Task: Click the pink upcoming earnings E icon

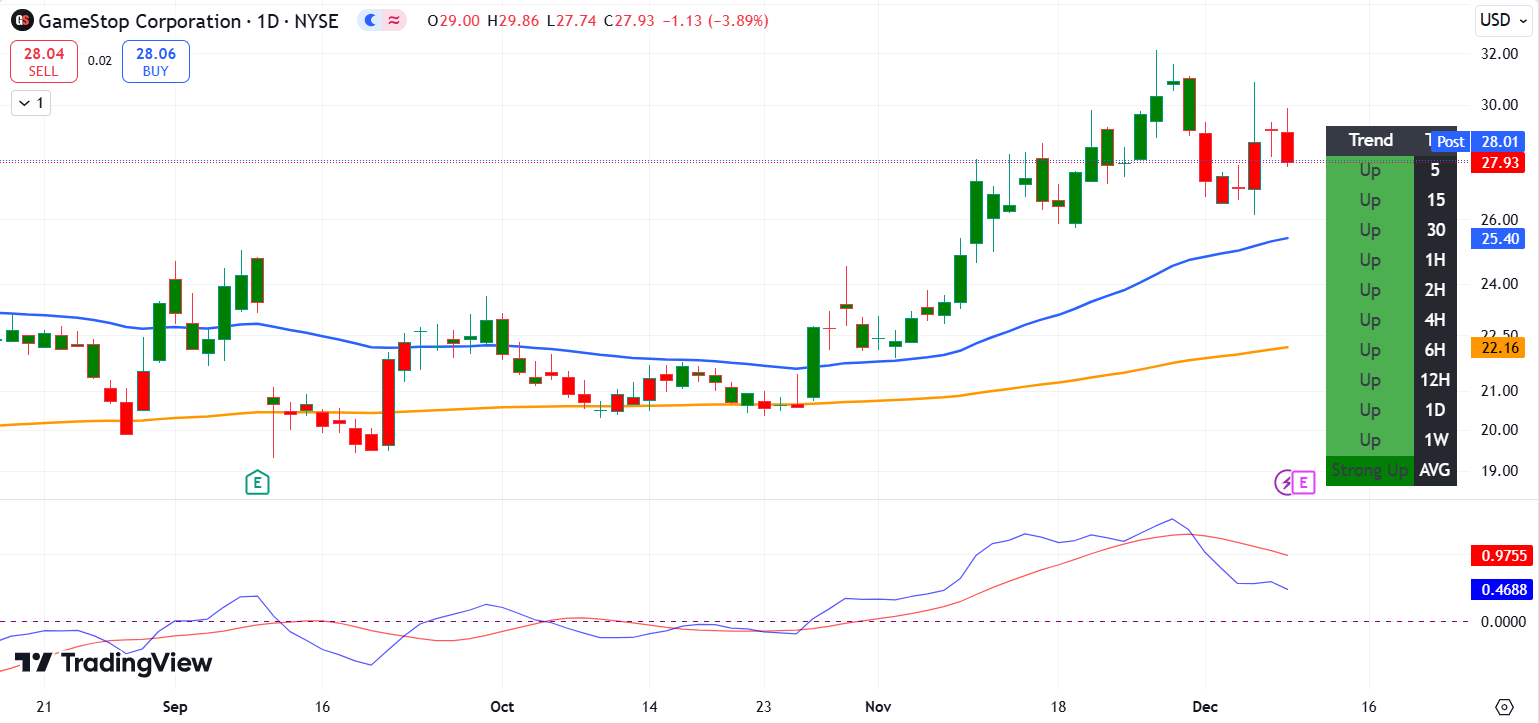Action: (1303, 483)
